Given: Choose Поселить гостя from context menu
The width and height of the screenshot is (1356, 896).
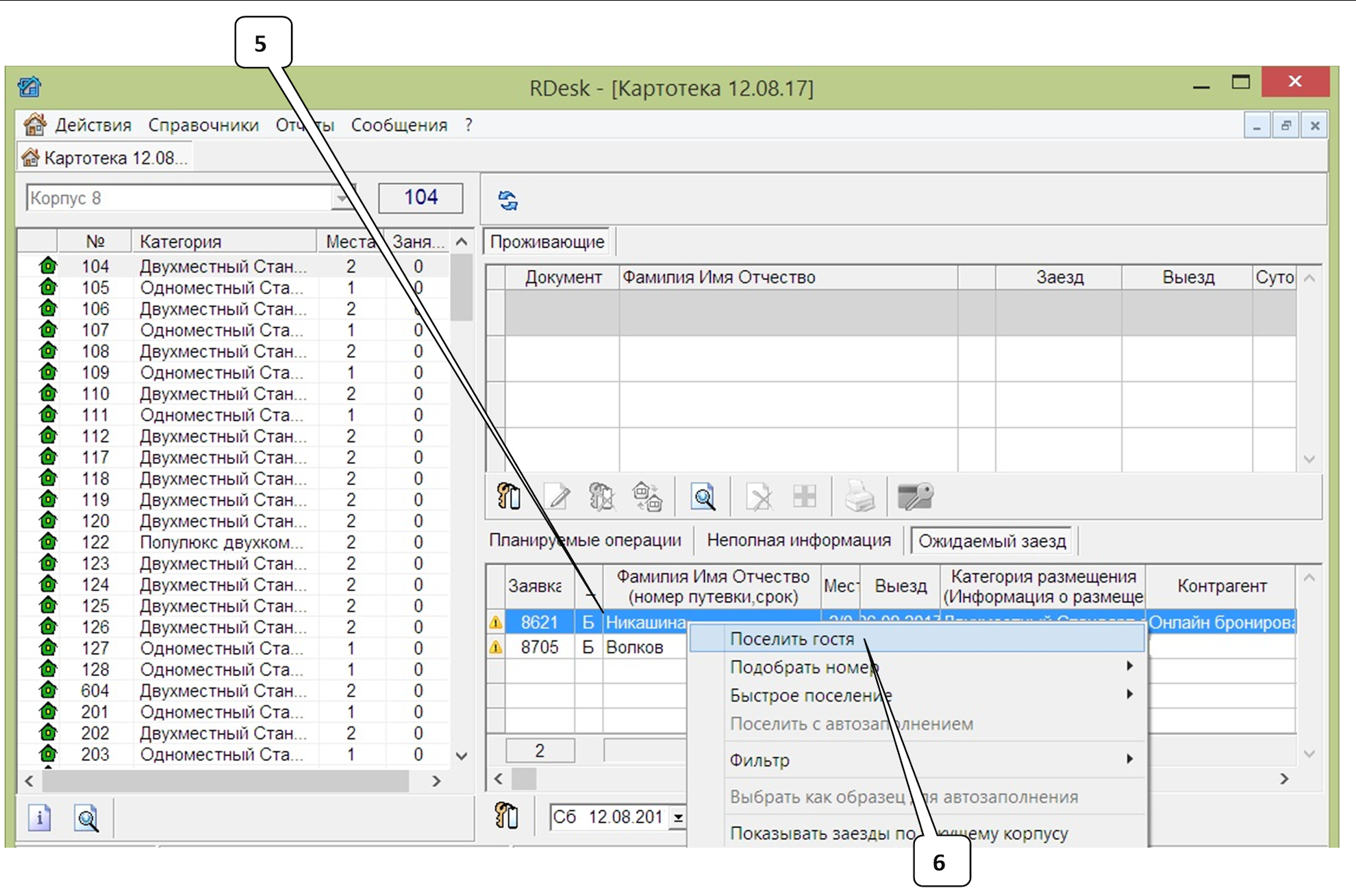Looking at the screenshot, I should point(792,639).
